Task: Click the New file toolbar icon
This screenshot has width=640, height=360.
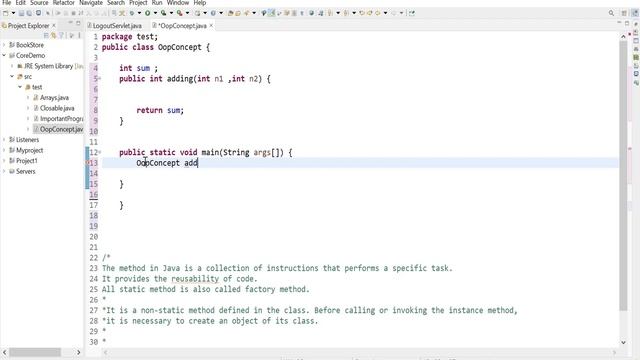Action: tap(5, 13)
